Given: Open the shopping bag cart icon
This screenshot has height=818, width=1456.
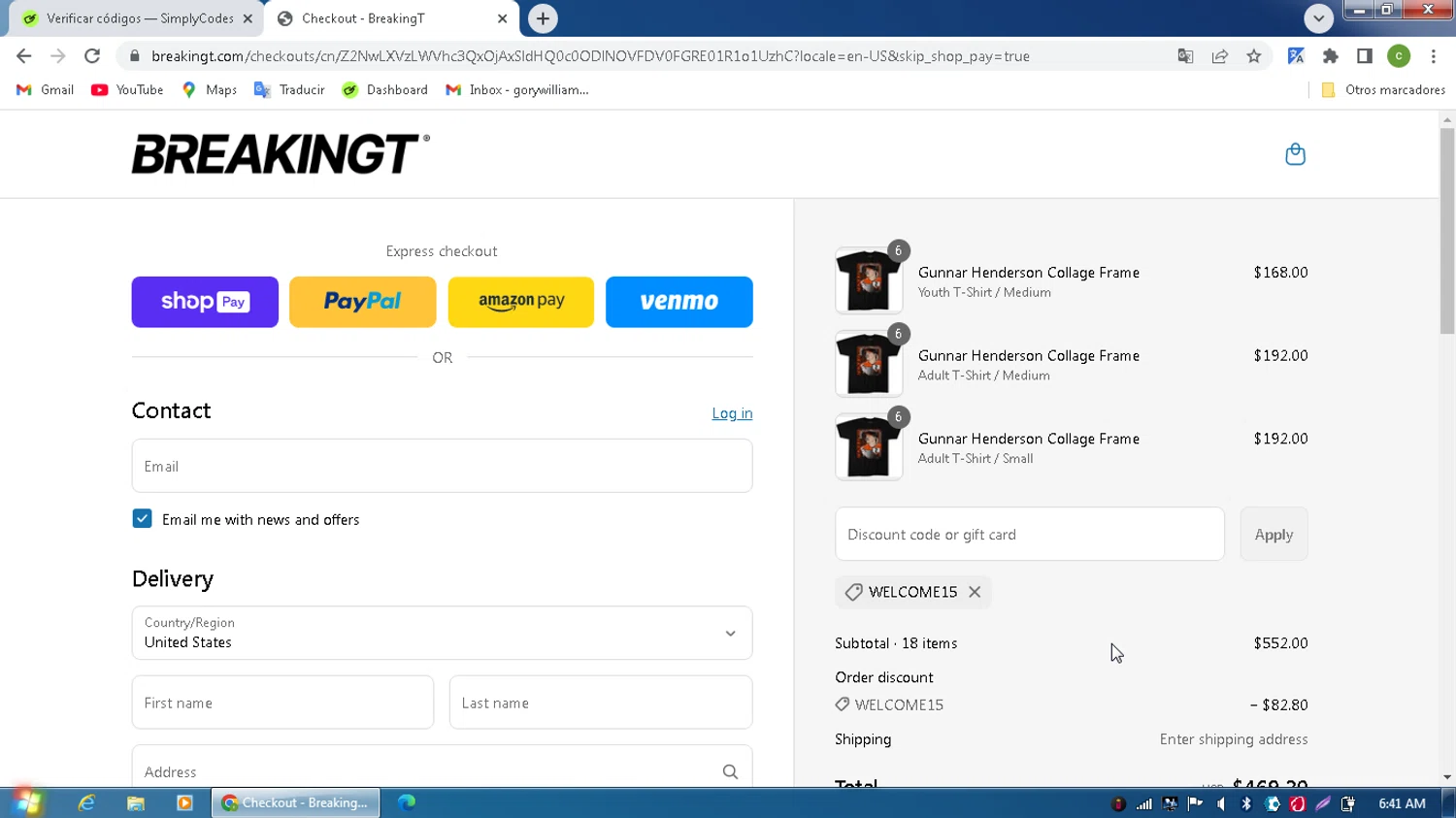Looking at the screenshot, I should (x=1295, y=154).
